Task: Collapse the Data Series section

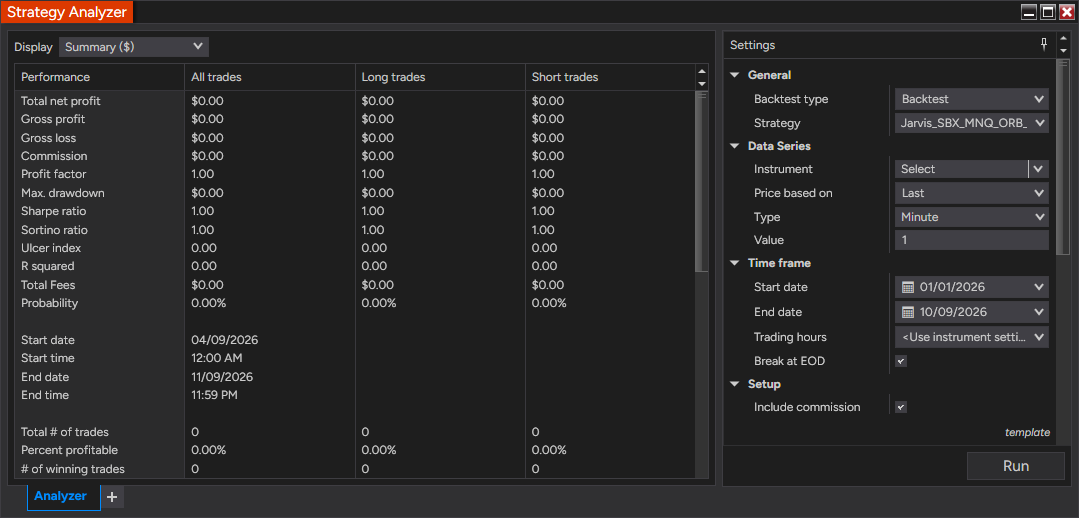Action: tap(734, 146)
